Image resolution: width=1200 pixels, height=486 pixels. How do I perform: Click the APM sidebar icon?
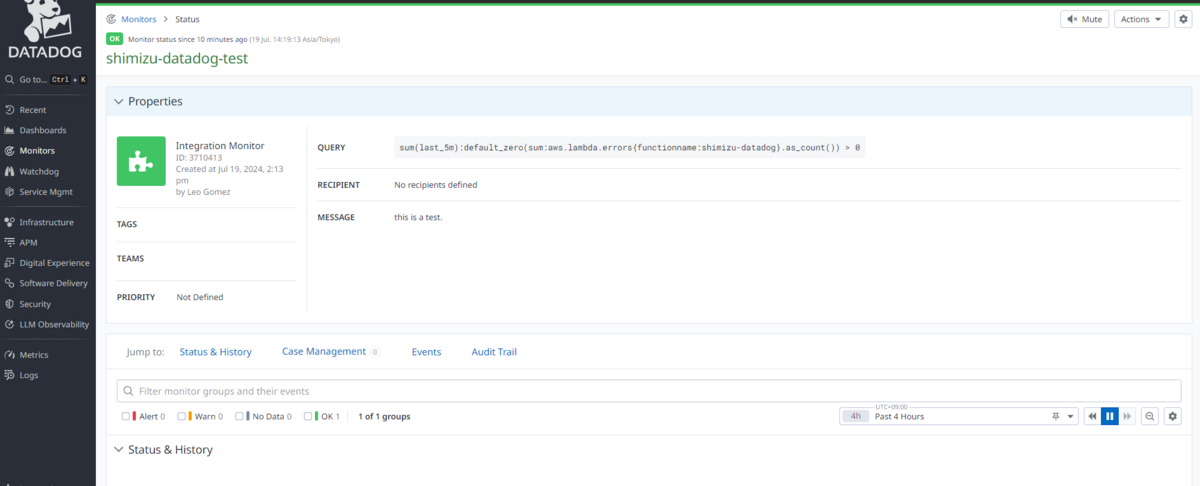click(x=9, y=242)
